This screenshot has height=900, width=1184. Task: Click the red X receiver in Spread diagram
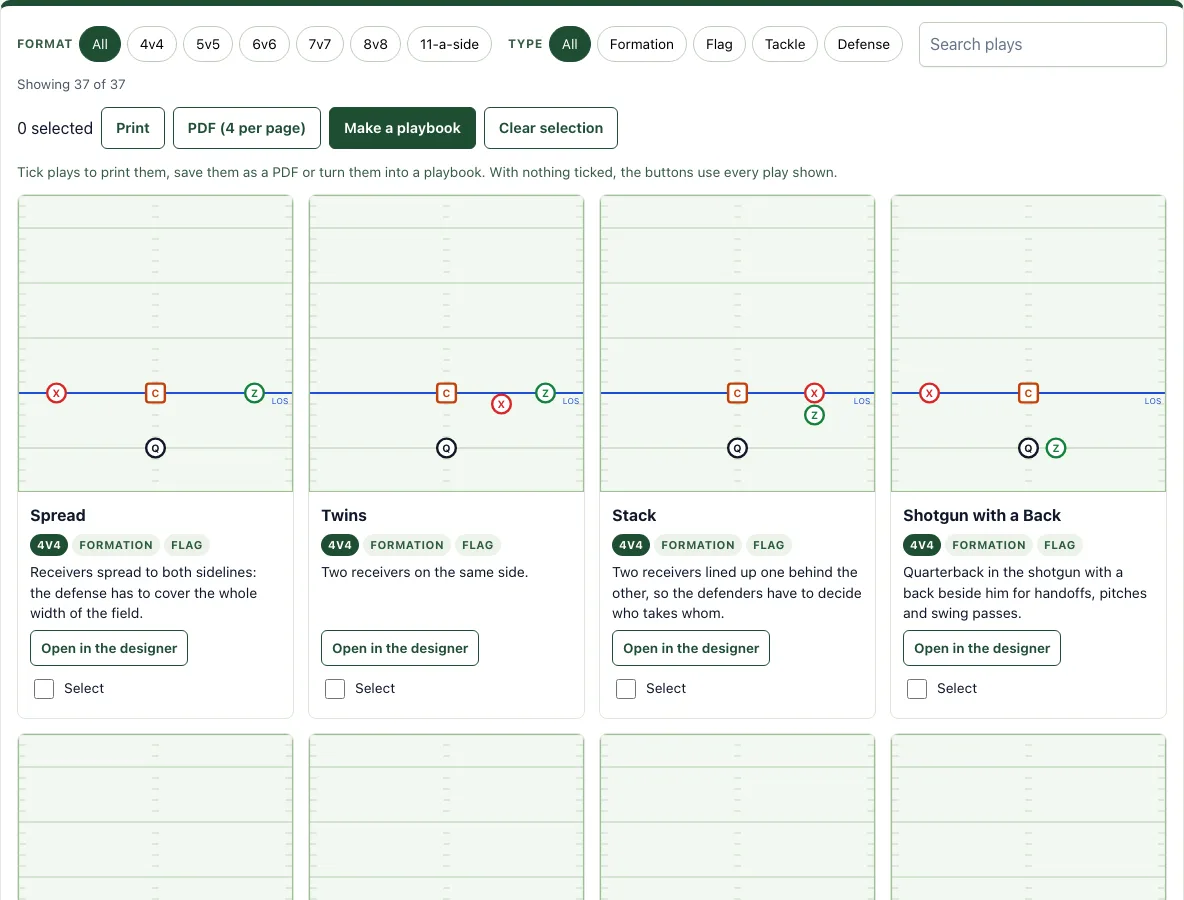[x=57, y=393]
